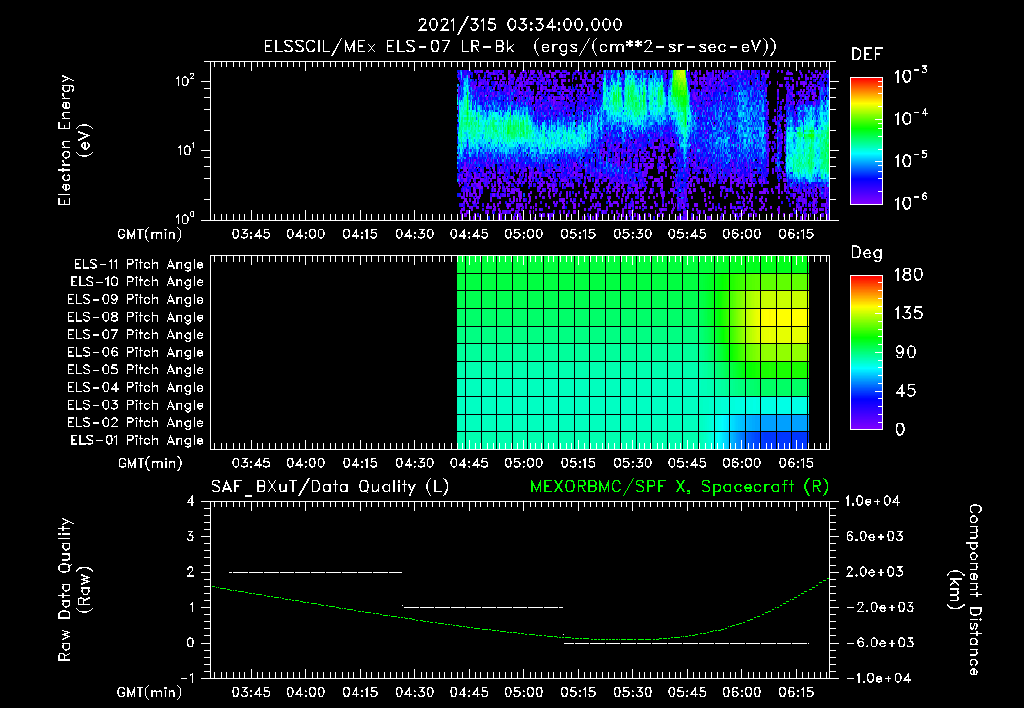Select the ELSSCIL/MEx ELS-07 LR-Bk subtitle
1024x708 pixels.
tap(520, 47)
